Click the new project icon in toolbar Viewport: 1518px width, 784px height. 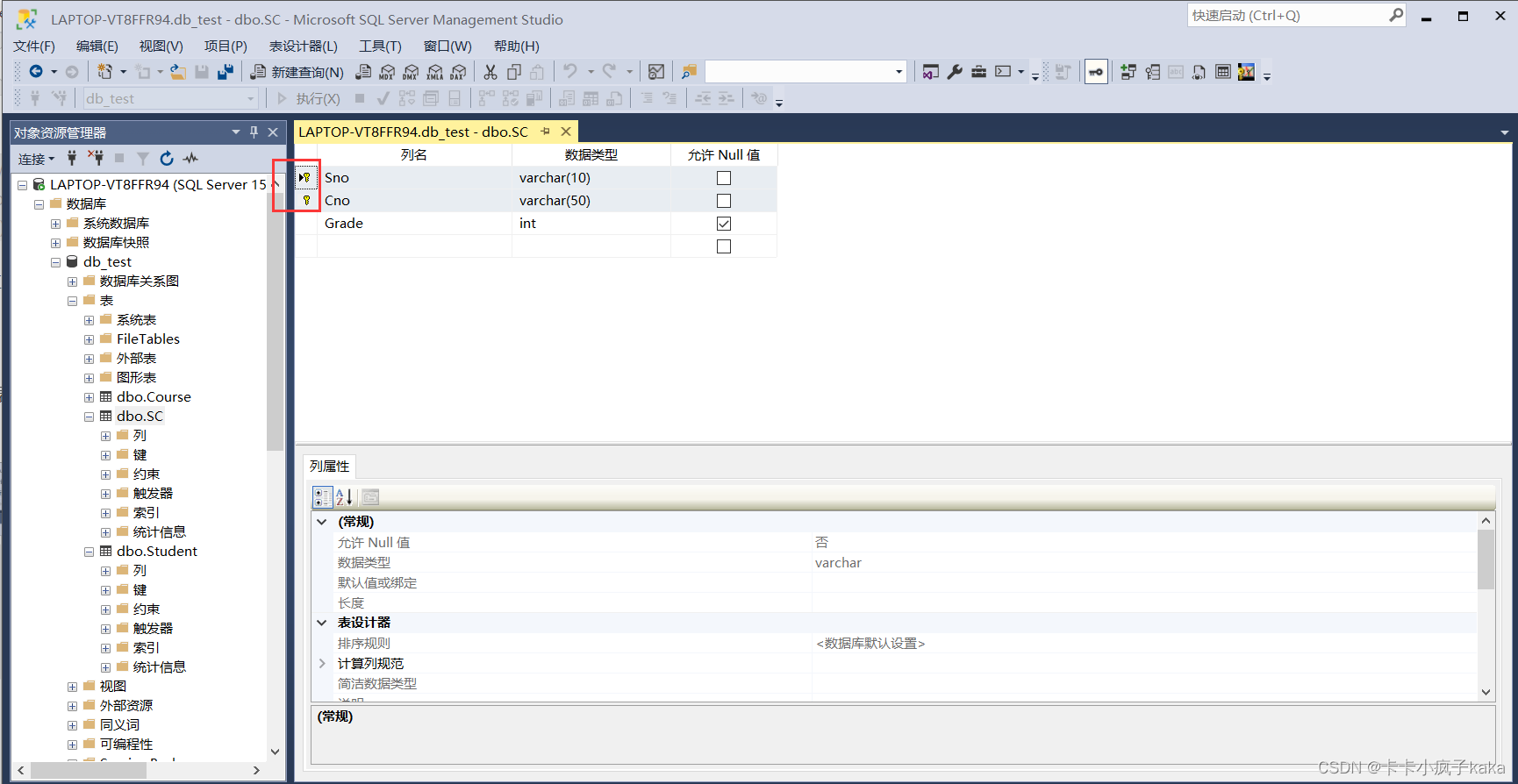105,72
